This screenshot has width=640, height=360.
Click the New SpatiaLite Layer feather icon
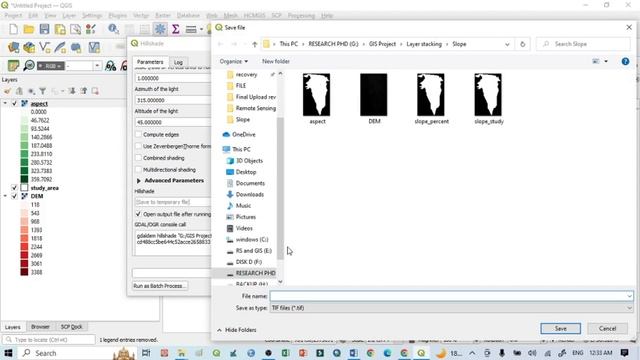coord(60,47)
